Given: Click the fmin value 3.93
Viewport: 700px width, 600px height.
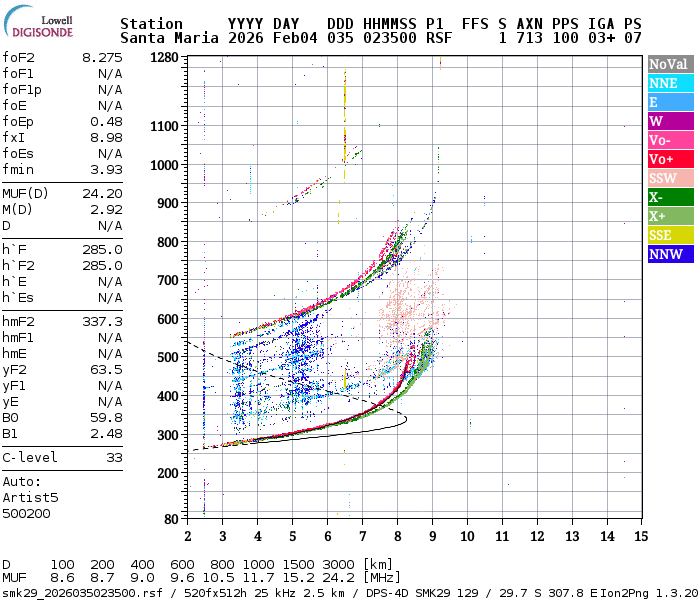Looking at the screenshot, I should 106,170.
